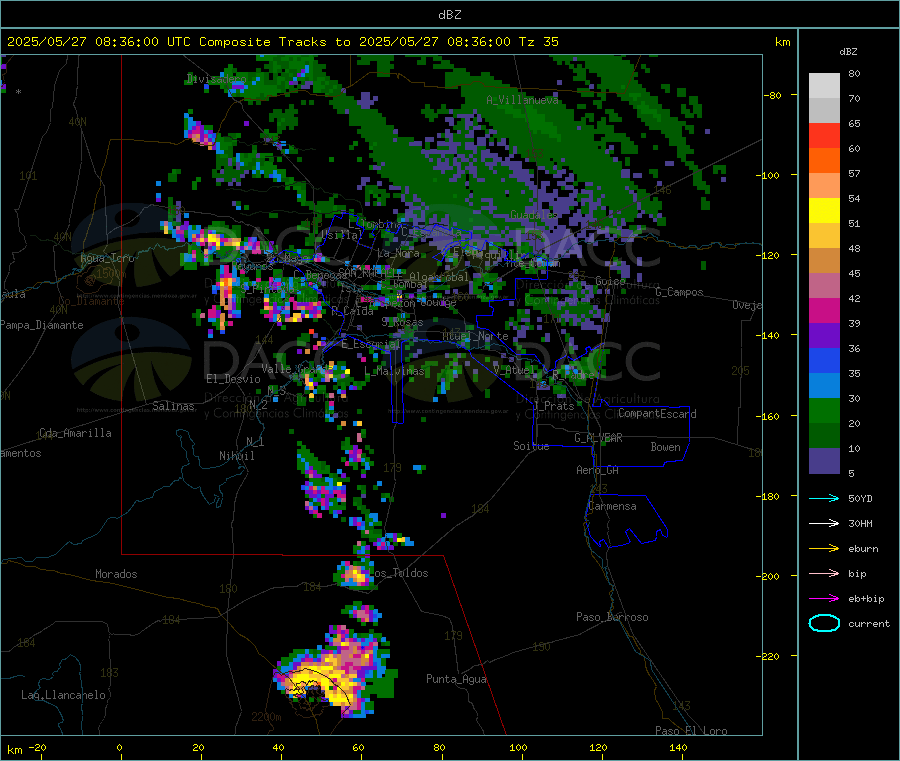Click the A_Villanueva place label
The height and width of the screenshot is (761, 900).
click(x=522, y=100)
